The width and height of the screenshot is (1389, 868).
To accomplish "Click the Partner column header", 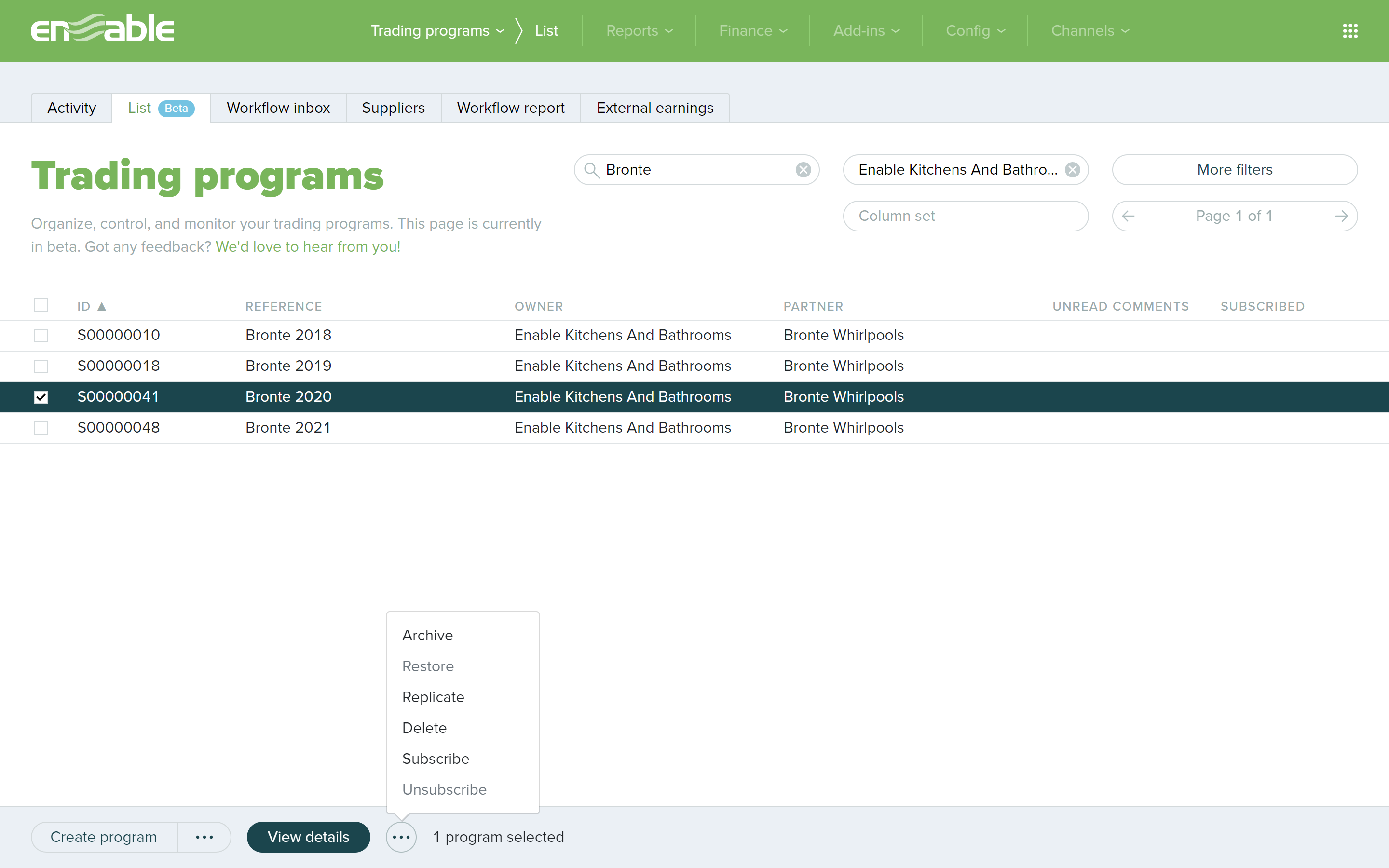I will coord(813,307).
